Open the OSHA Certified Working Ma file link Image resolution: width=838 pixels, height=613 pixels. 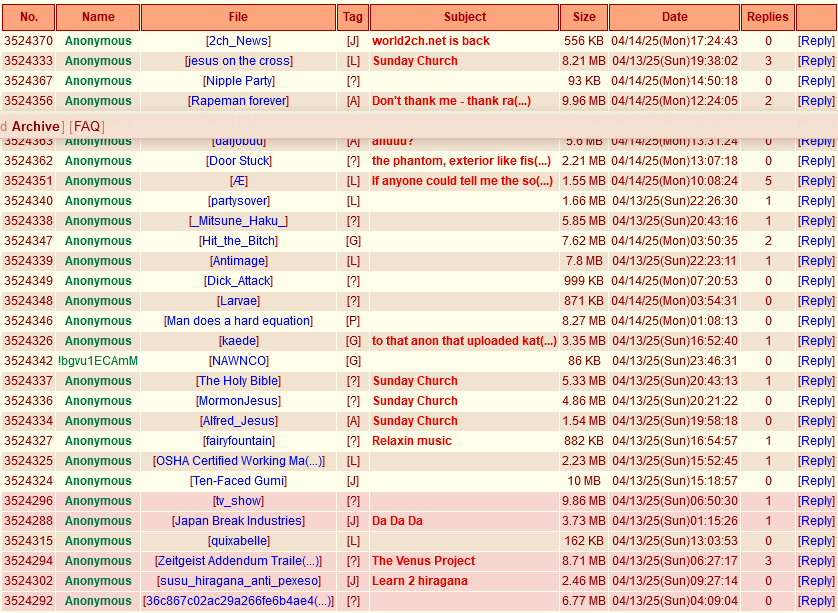pos(238,461)
